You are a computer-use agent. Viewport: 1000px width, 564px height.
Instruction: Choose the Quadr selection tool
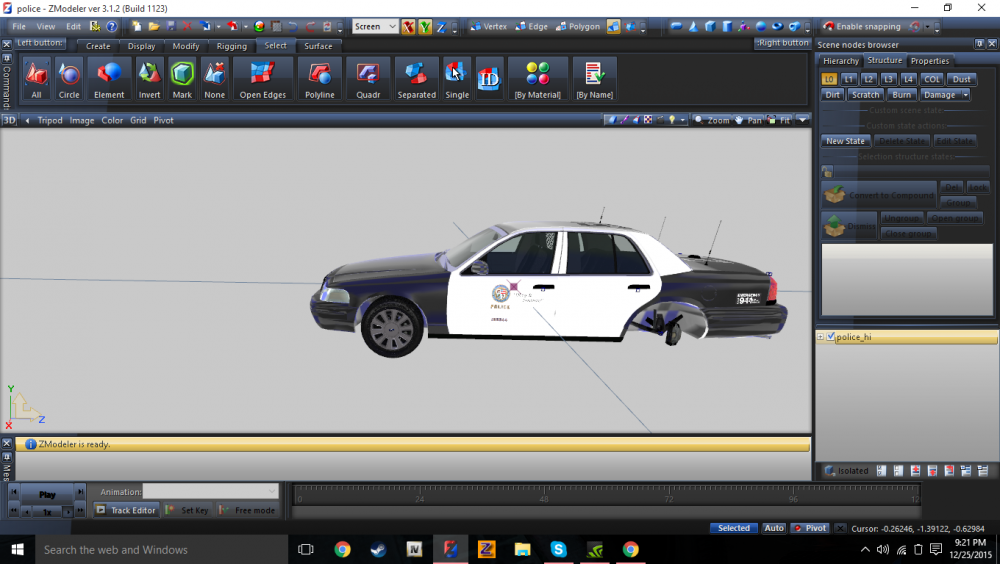point(368,78)
